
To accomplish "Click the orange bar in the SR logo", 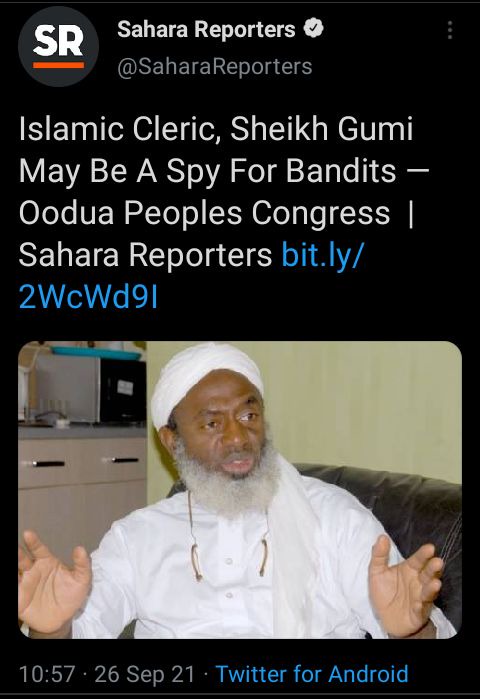I will pyautogui.click(x=58, y=65).
